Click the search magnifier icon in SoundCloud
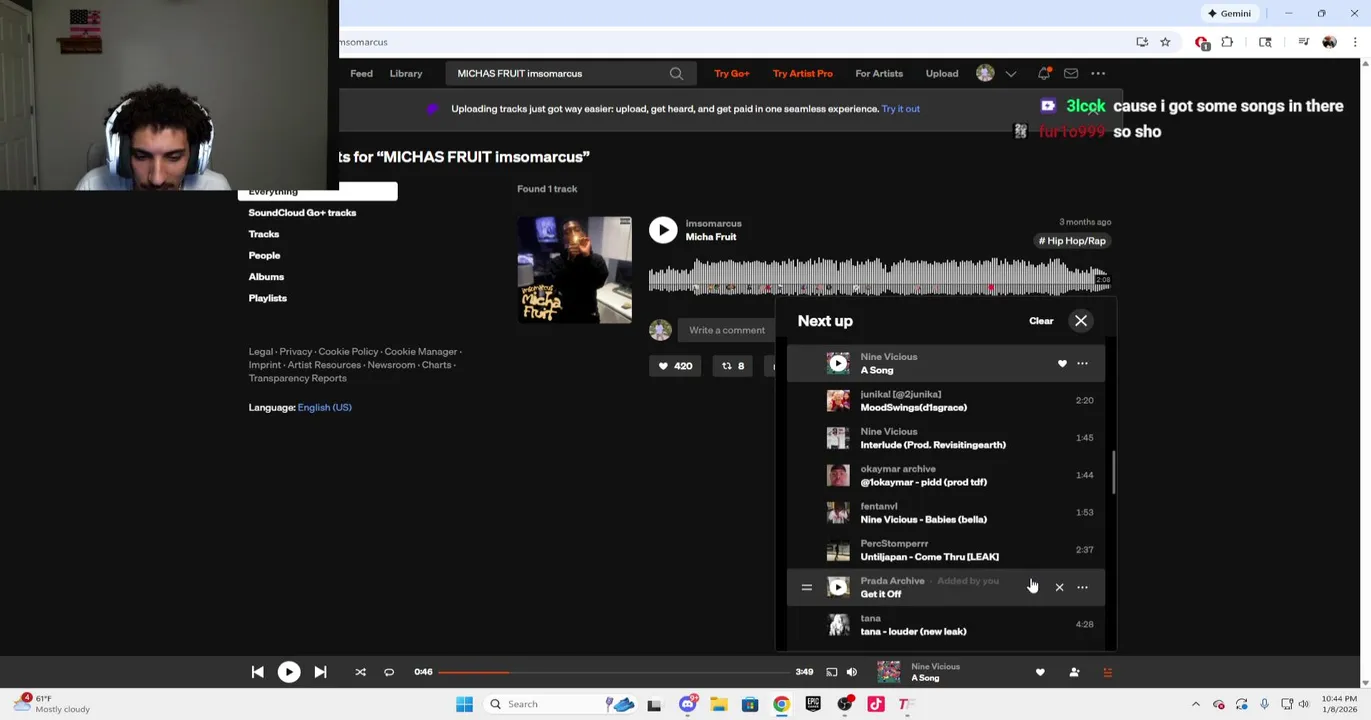 [676, 73]
